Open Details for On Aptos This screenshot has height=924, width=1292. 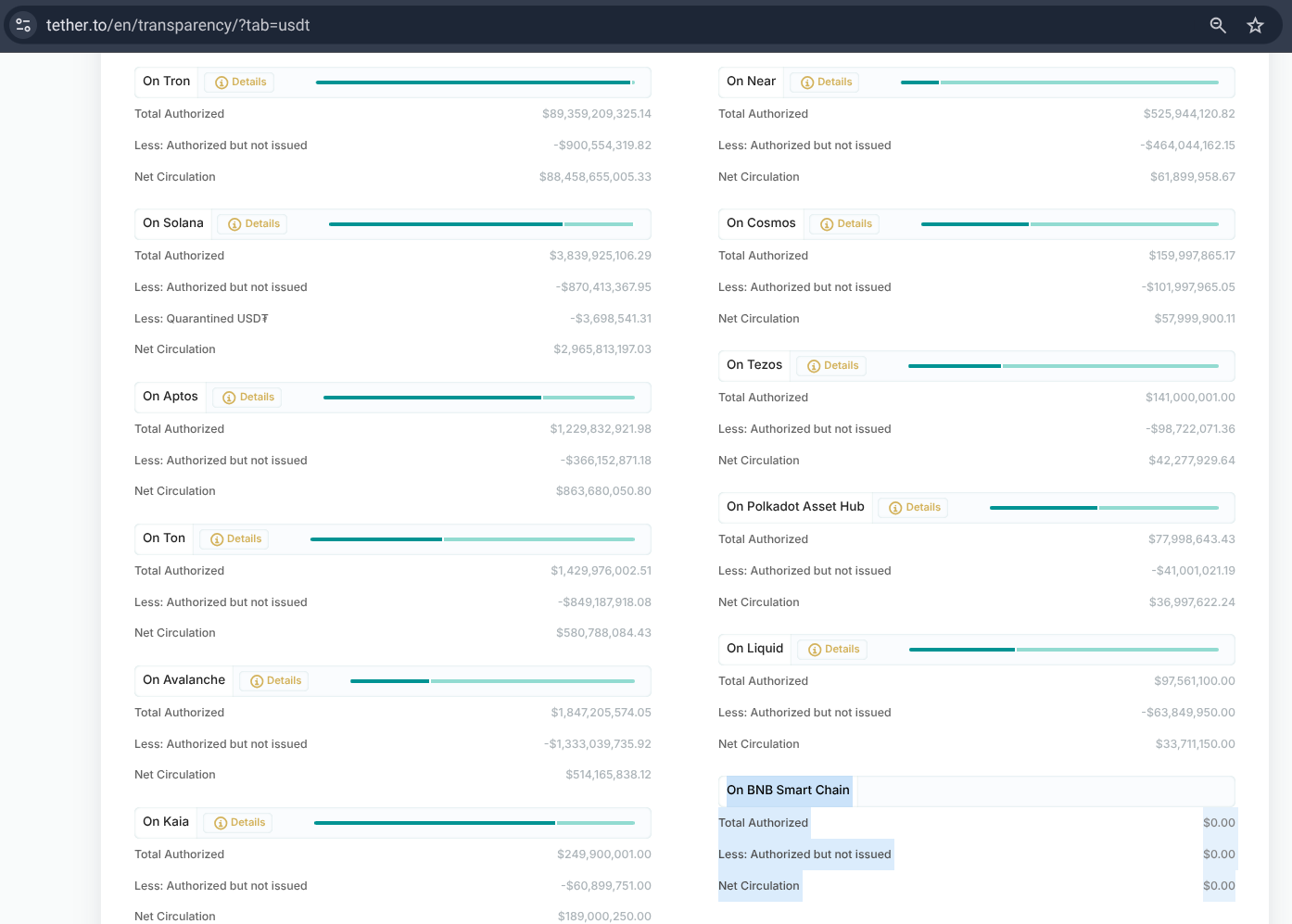[x=248, y=398]
